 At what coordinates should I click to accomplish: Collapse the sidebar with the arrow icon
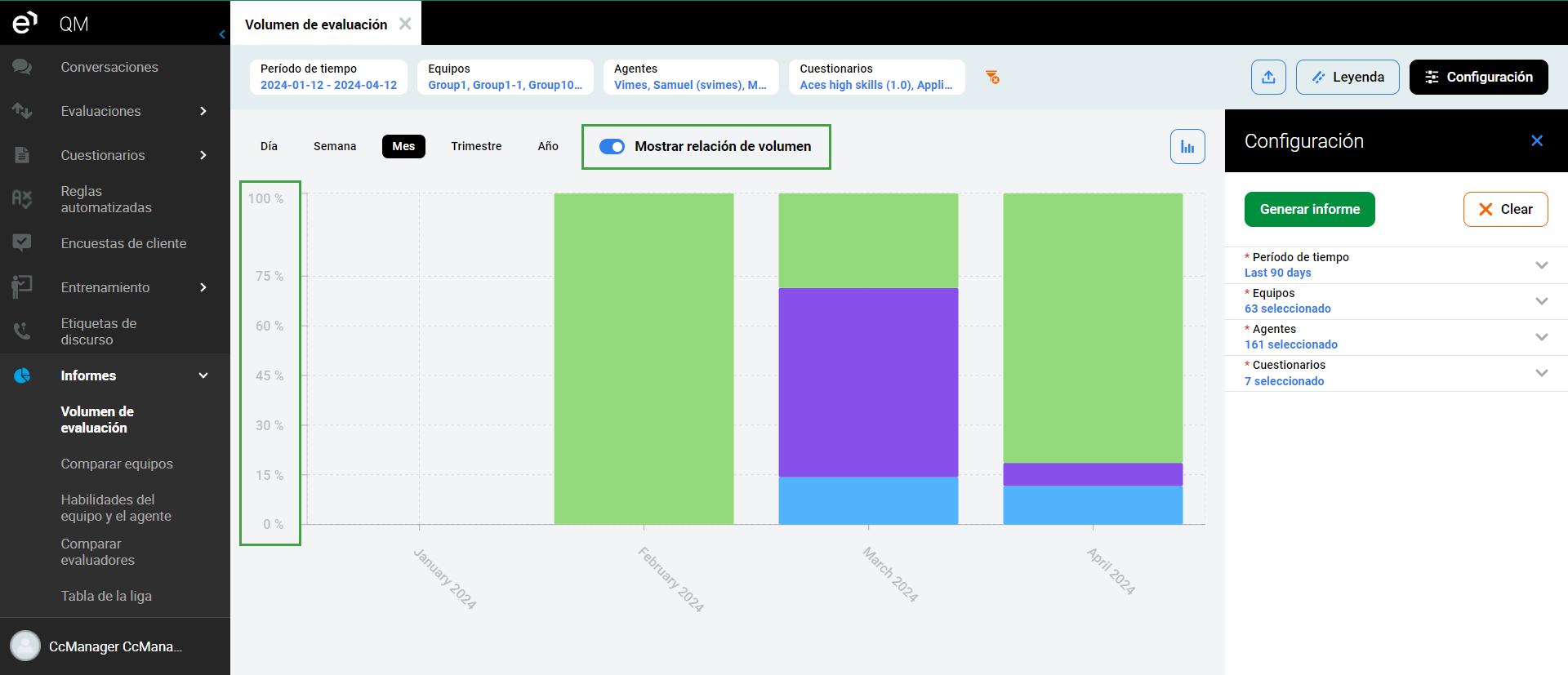tap(222, 34)
